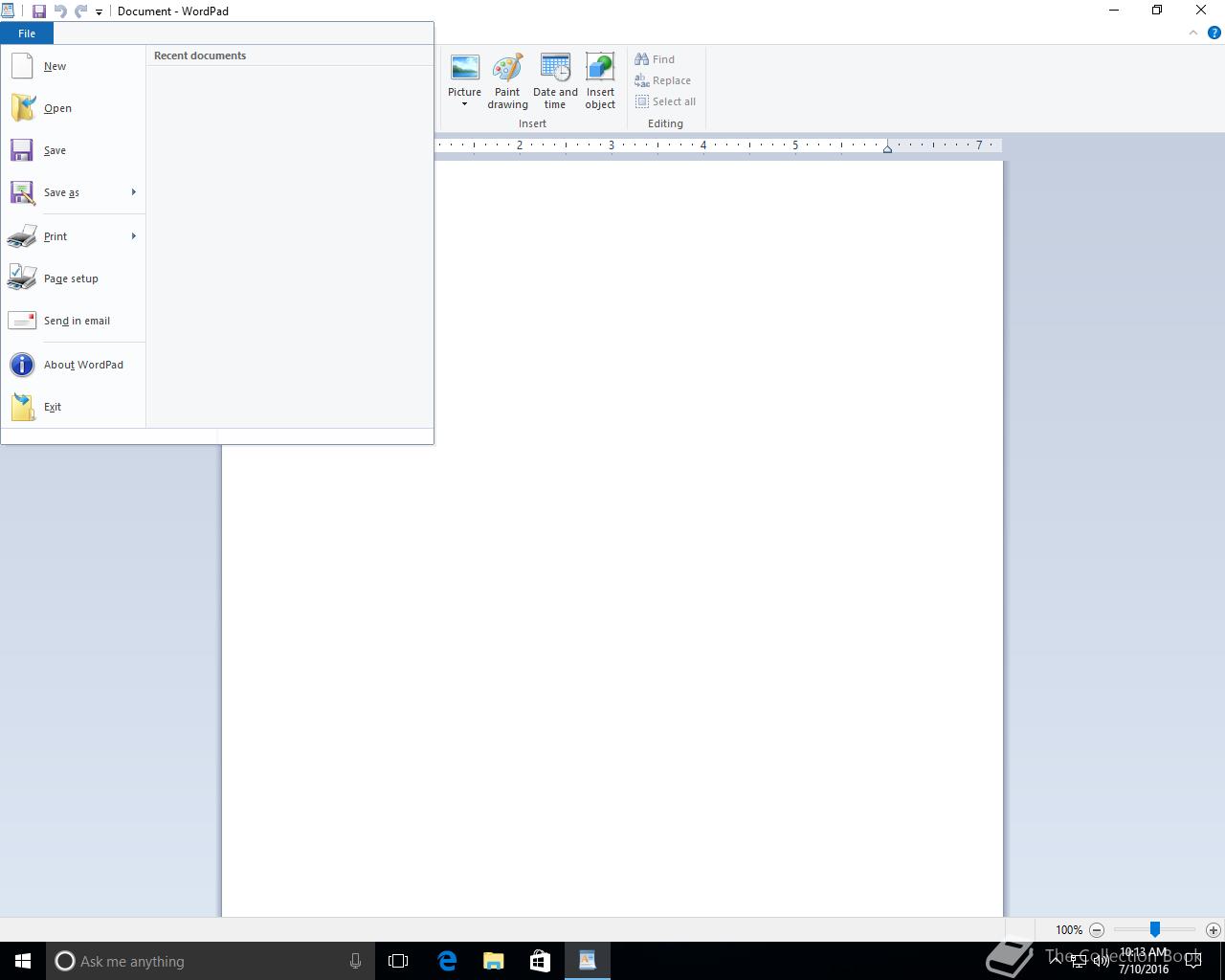This screenshot has width=1225, height=980.
Task: Click the Open folder icon
Action: [22, 108]
